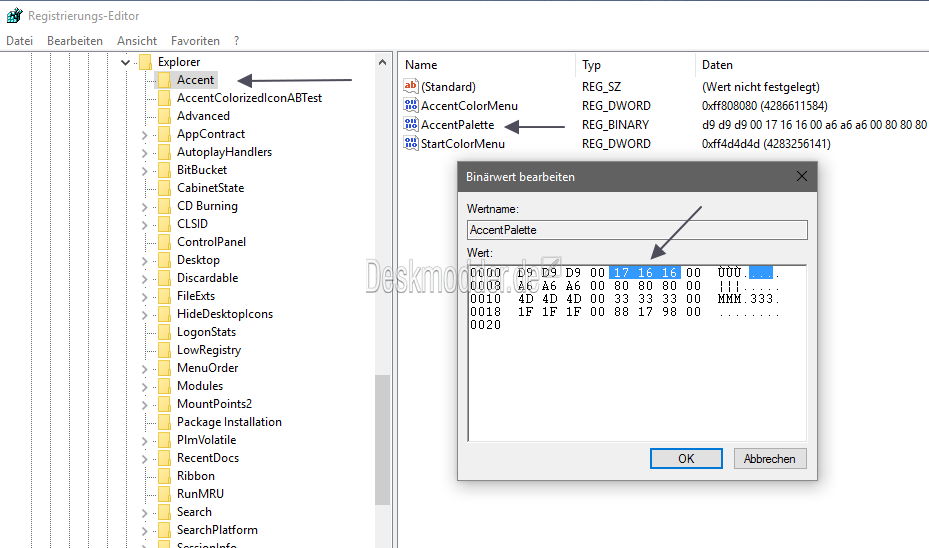Screen dimensions: 929x548
Task: Click the AccentColorizedIconABTest folder icon
Action: pyautogui.click(x=165, y=98)
